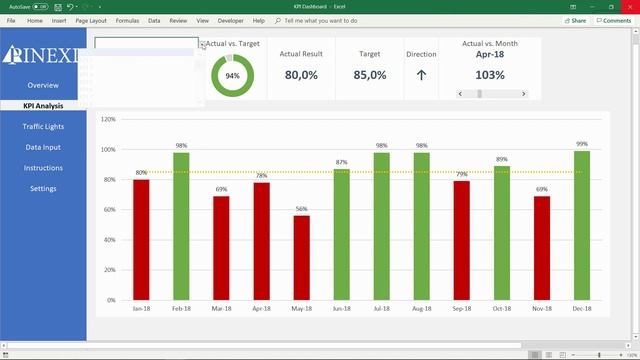Click the 56% data label above May-18

(x=302, y=209)
